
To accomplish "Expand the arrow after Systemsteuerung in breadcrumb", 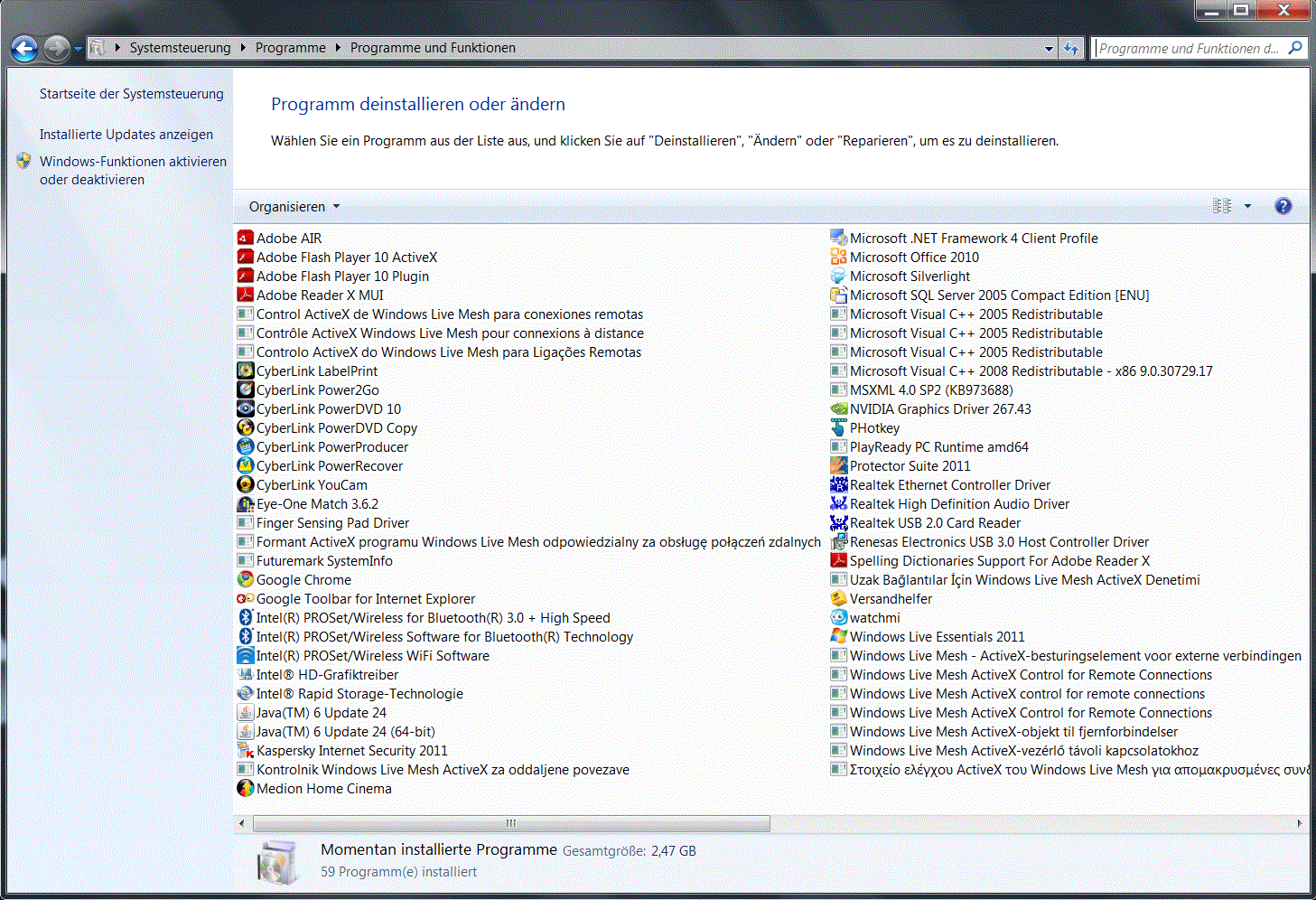I will 243,47.
